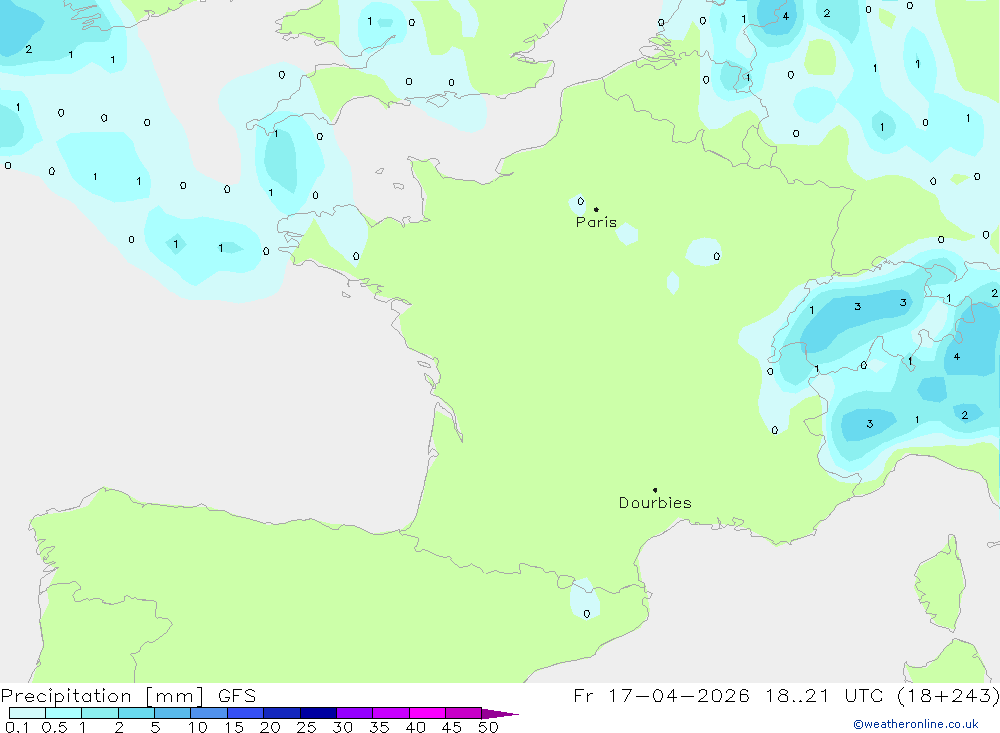1000x733 pixels.
Task: Click the '18..21 UTC' time range text
Action: click(825, 696)
